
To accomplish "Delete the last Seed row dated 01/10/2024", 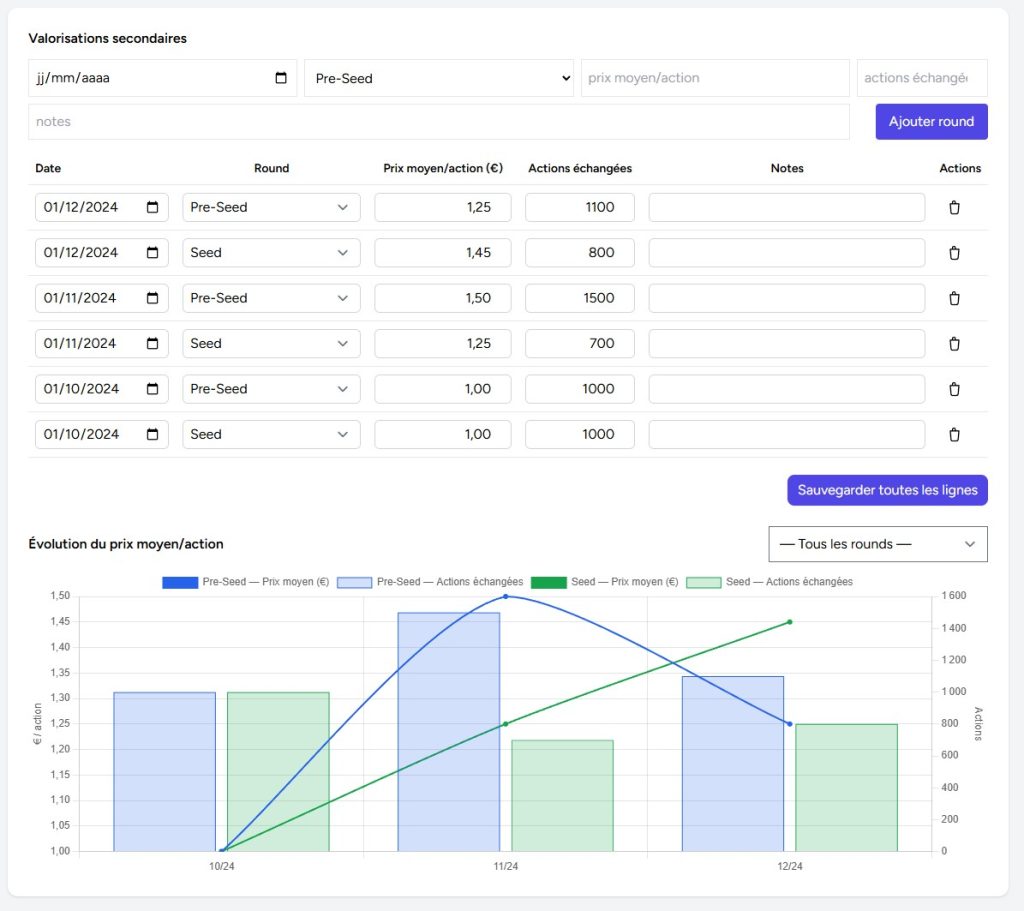I will pos(953,435).
